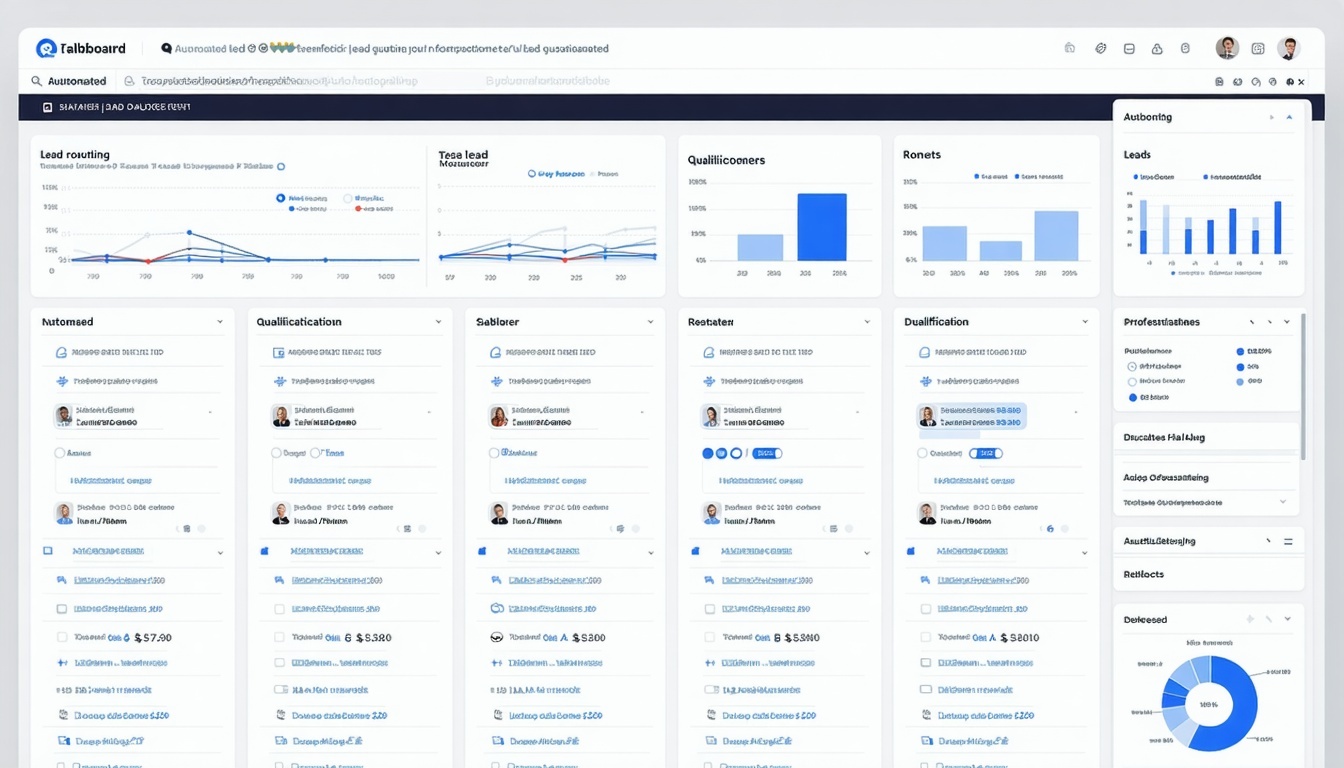The width and height of the screenshot is (1344, 768).
Task: Click the routing icon in the Qualificaticatioin column
Action: click(x=281, y=381)
